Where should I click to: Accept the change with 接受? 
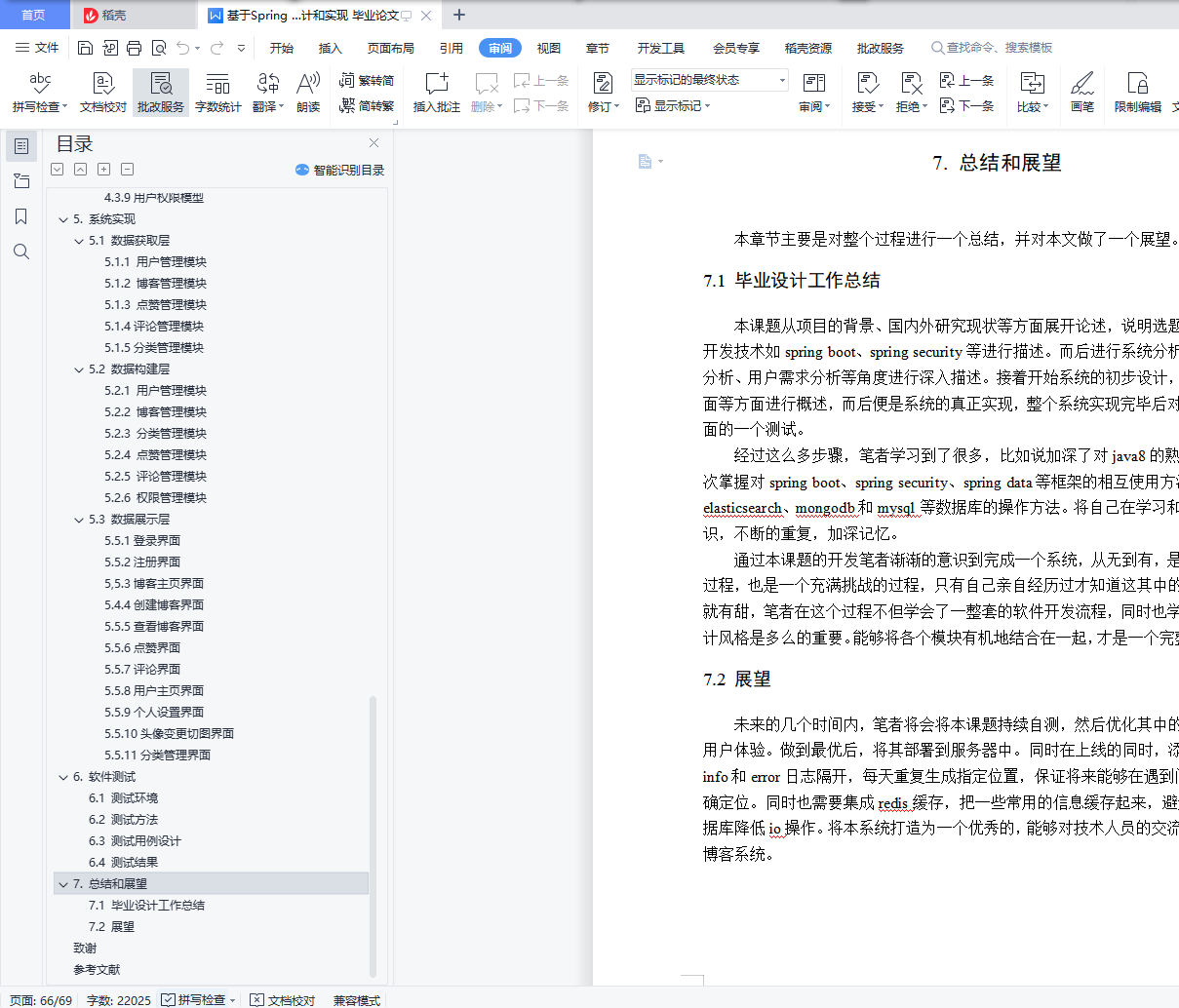867,93
